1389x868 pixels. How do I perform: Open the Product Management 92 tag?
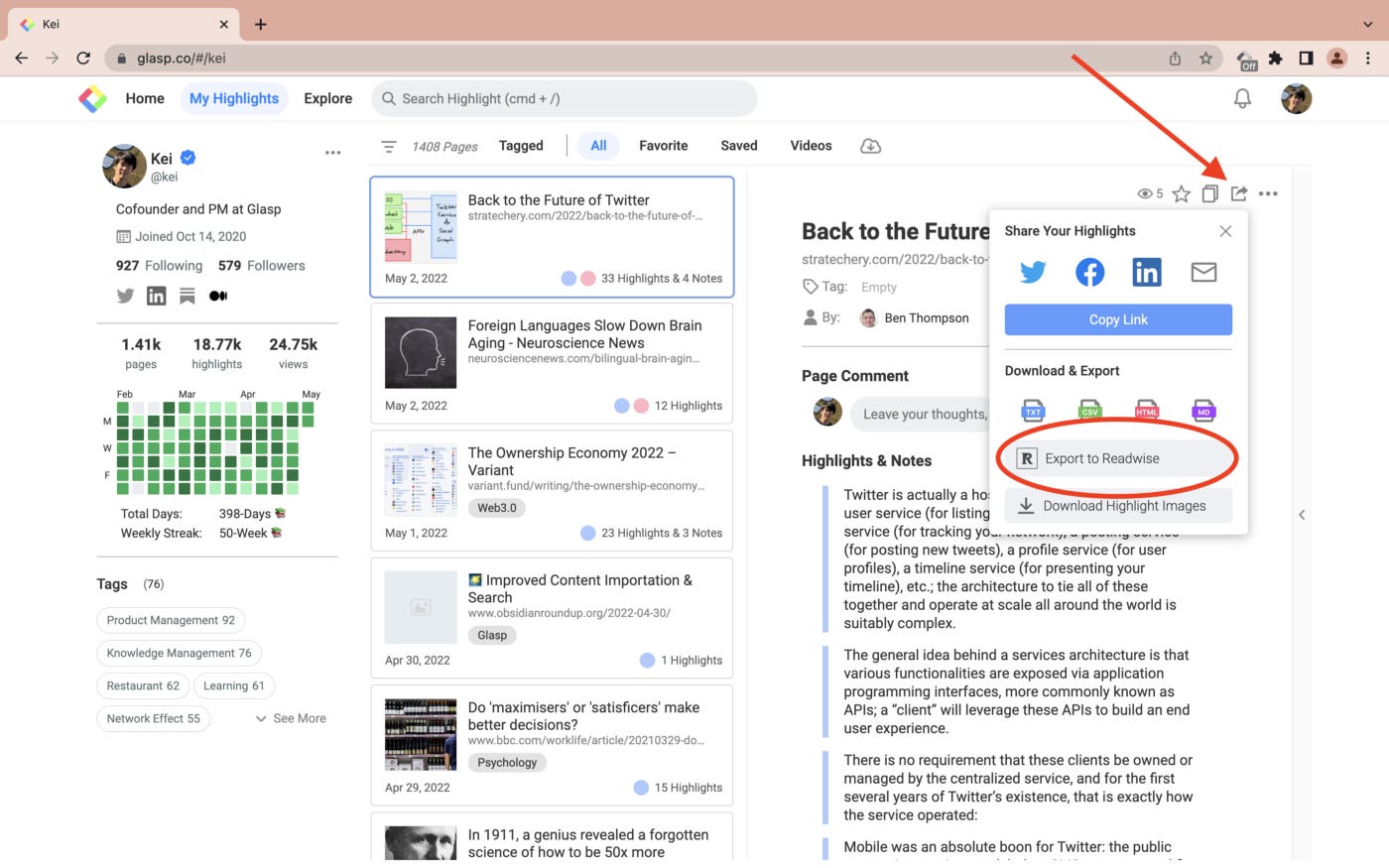171,620
